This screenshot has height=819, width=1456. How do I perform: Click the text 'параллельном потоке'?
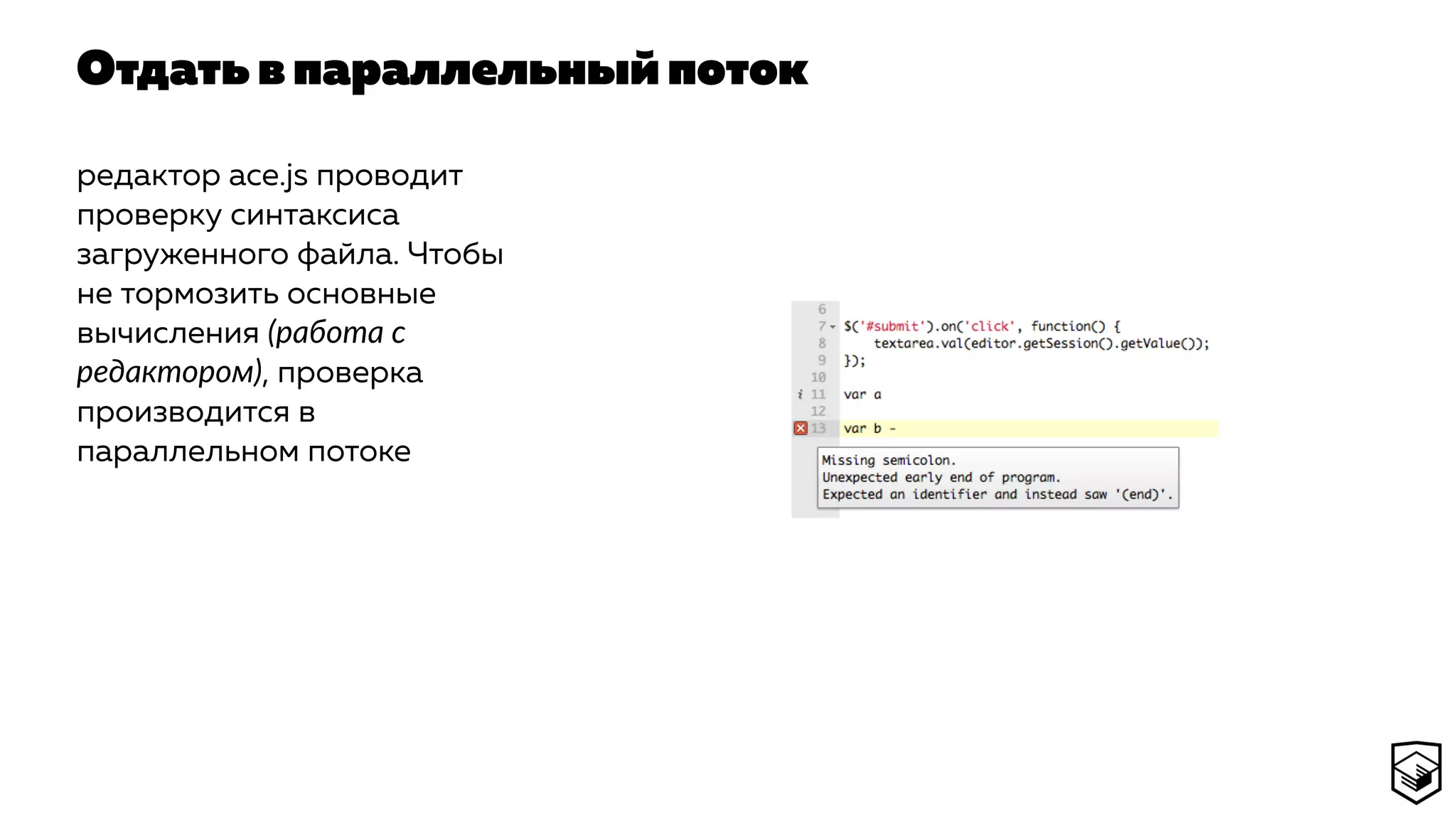(x=244, y=452)
